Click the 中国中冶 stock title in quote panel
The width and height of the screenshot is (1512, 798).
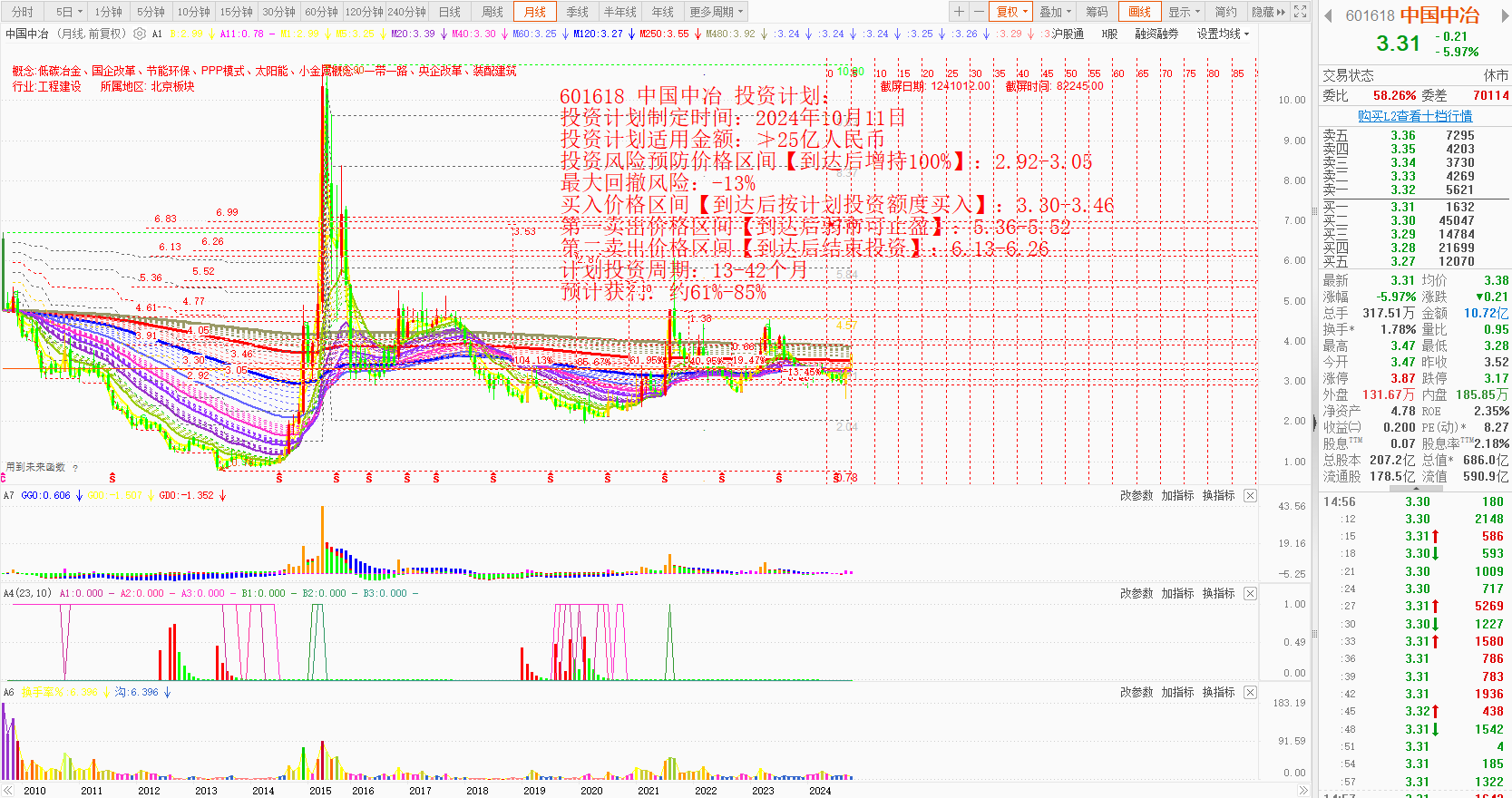click(x=1439, y=15)
